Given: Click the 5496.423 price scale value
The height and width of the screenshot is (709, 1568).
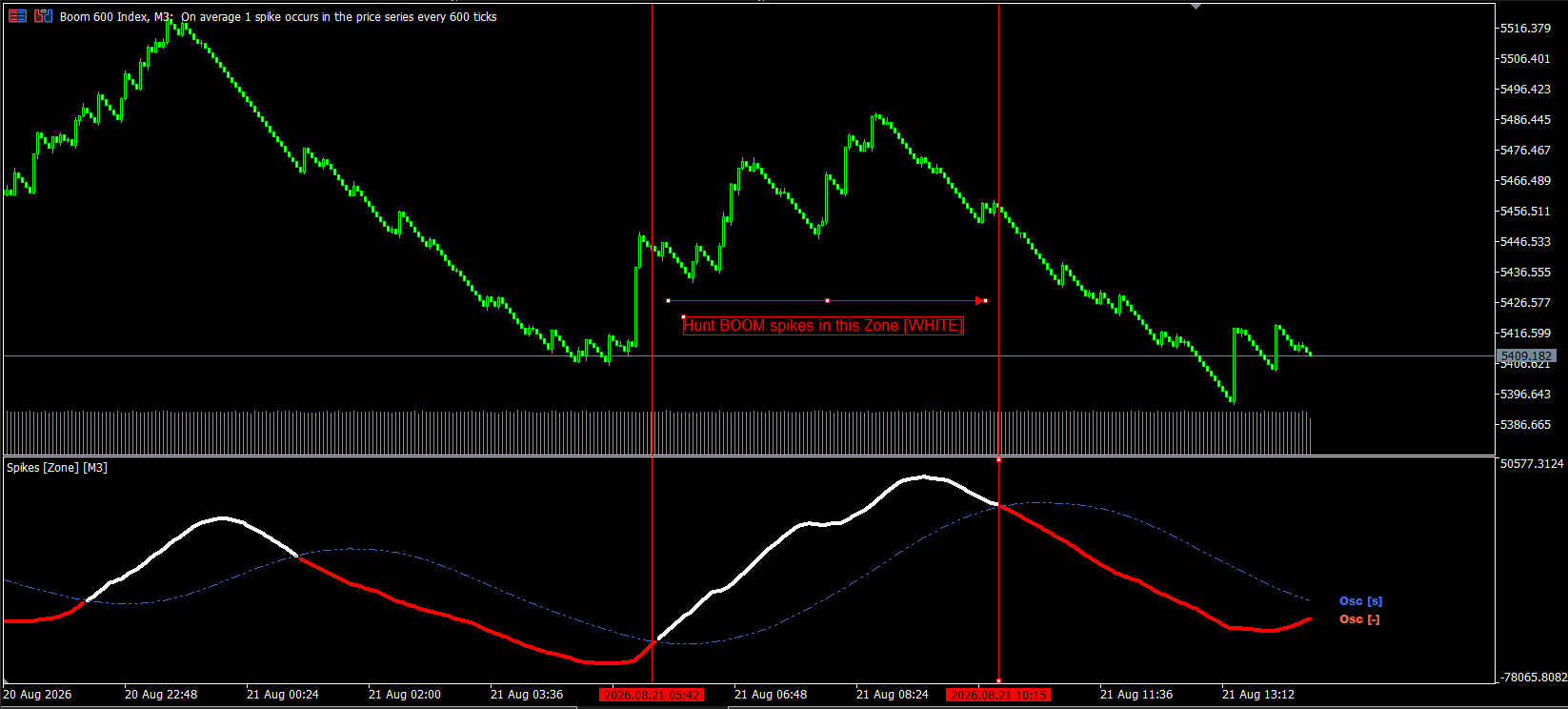Looking at the screenshot, I should coord(1525,90).
